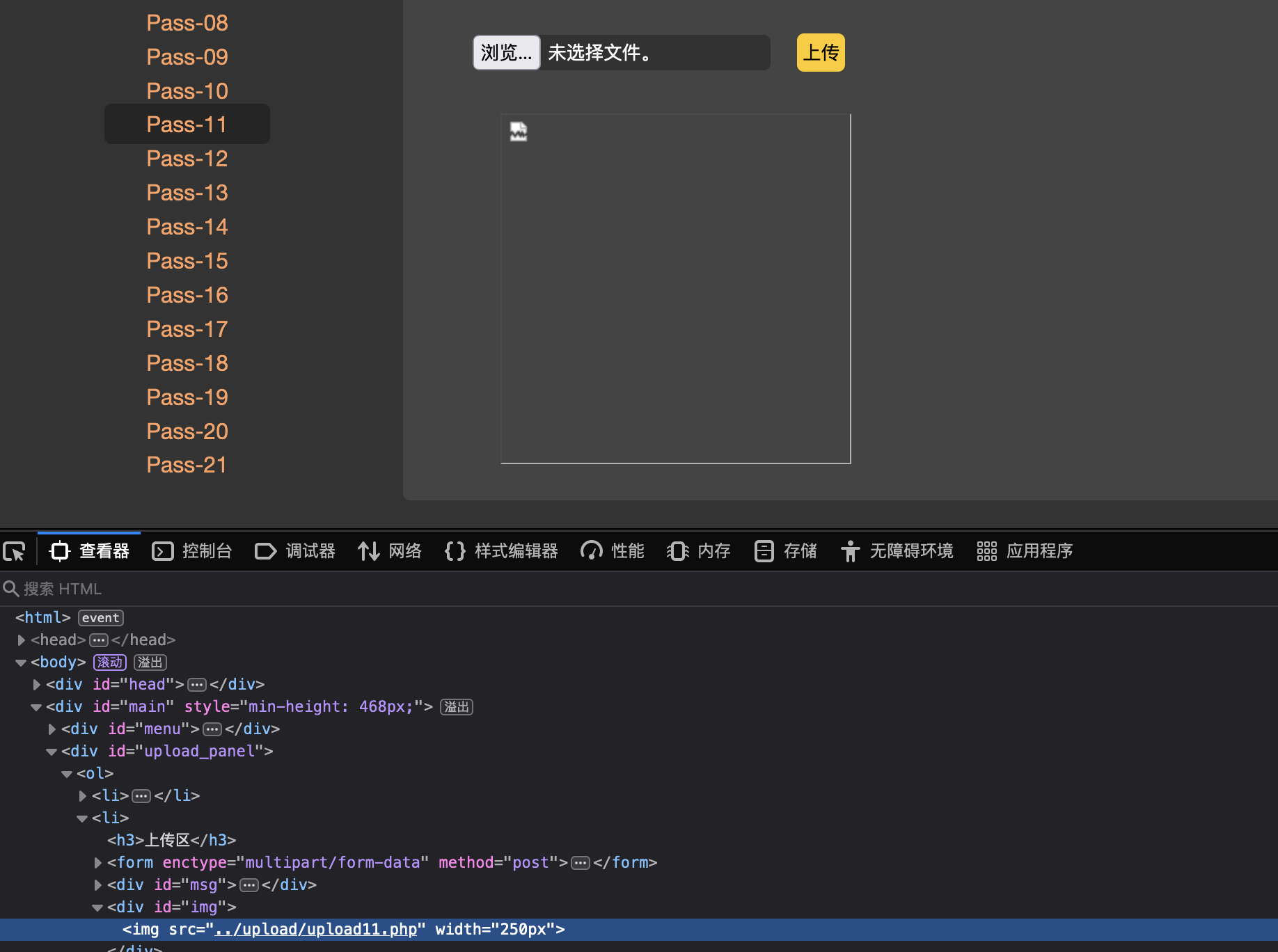
Task: Activate the element picker icon
Action: (15, 551)
